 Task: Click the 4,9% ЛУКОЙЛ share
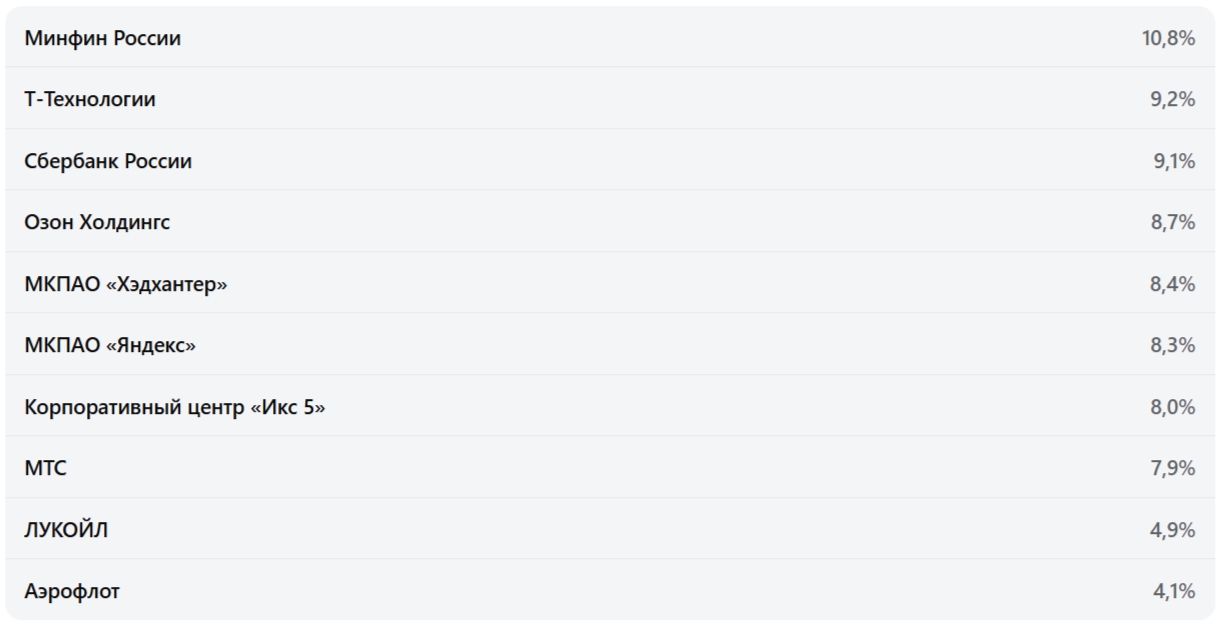1172,530
